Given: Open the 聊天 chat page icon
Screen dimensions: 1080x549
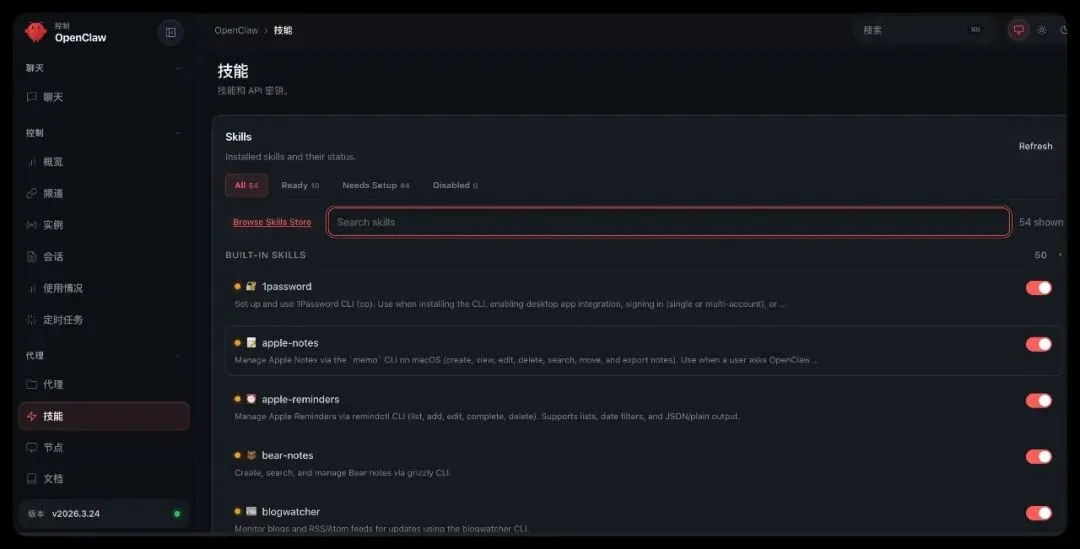Looking at the screenshot, I should [31, 97].
